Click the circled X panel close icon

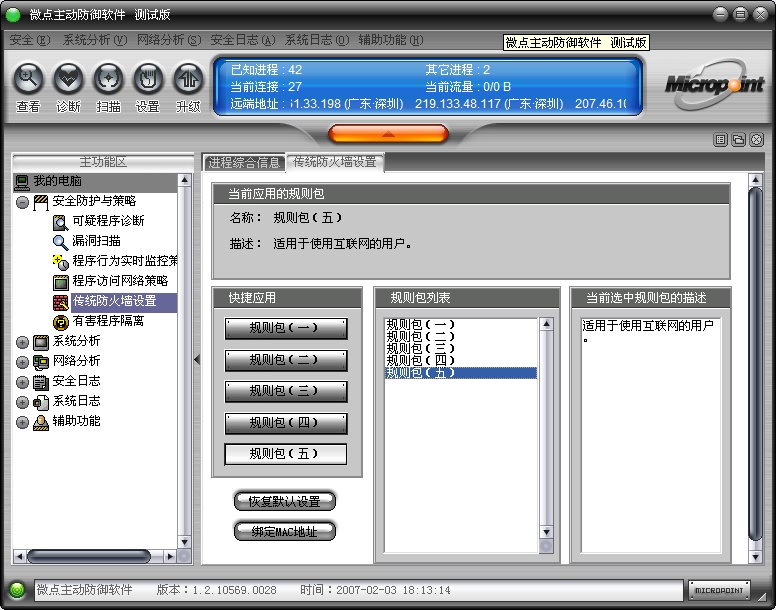click(757, 140)
